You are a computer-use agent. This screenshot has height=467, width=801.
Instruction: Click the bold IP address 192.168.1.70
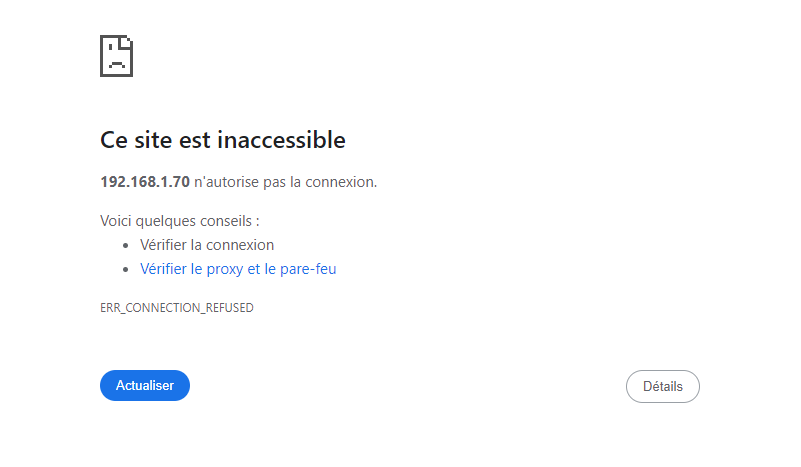(x=145, y=182)
